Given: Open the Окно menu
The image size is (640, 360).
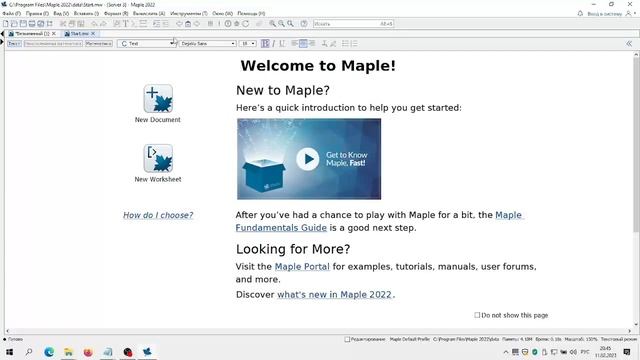Looking at the screenshot, I should tap(222, 13).
